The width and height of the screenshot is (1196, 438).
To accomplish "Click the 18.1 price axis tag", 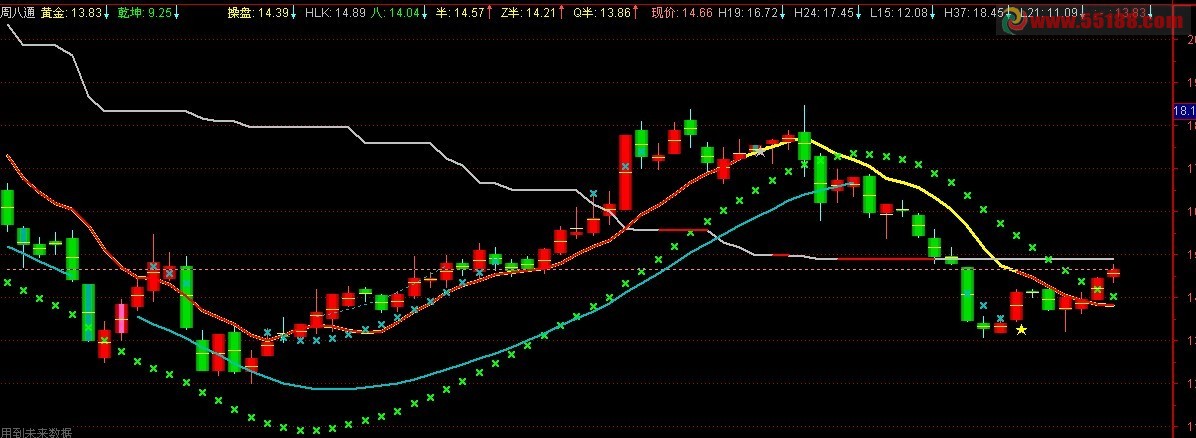I will [1184, 111].
